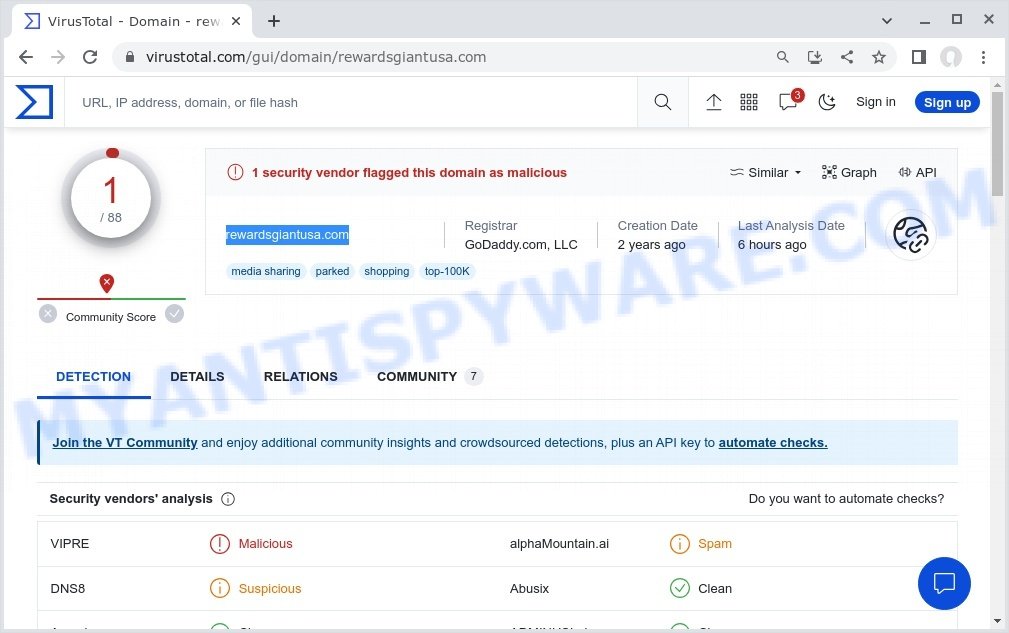Click the info icon next to Security vendors' analysis
Screen dimensions: 1009x633
[x=228, y=499]
